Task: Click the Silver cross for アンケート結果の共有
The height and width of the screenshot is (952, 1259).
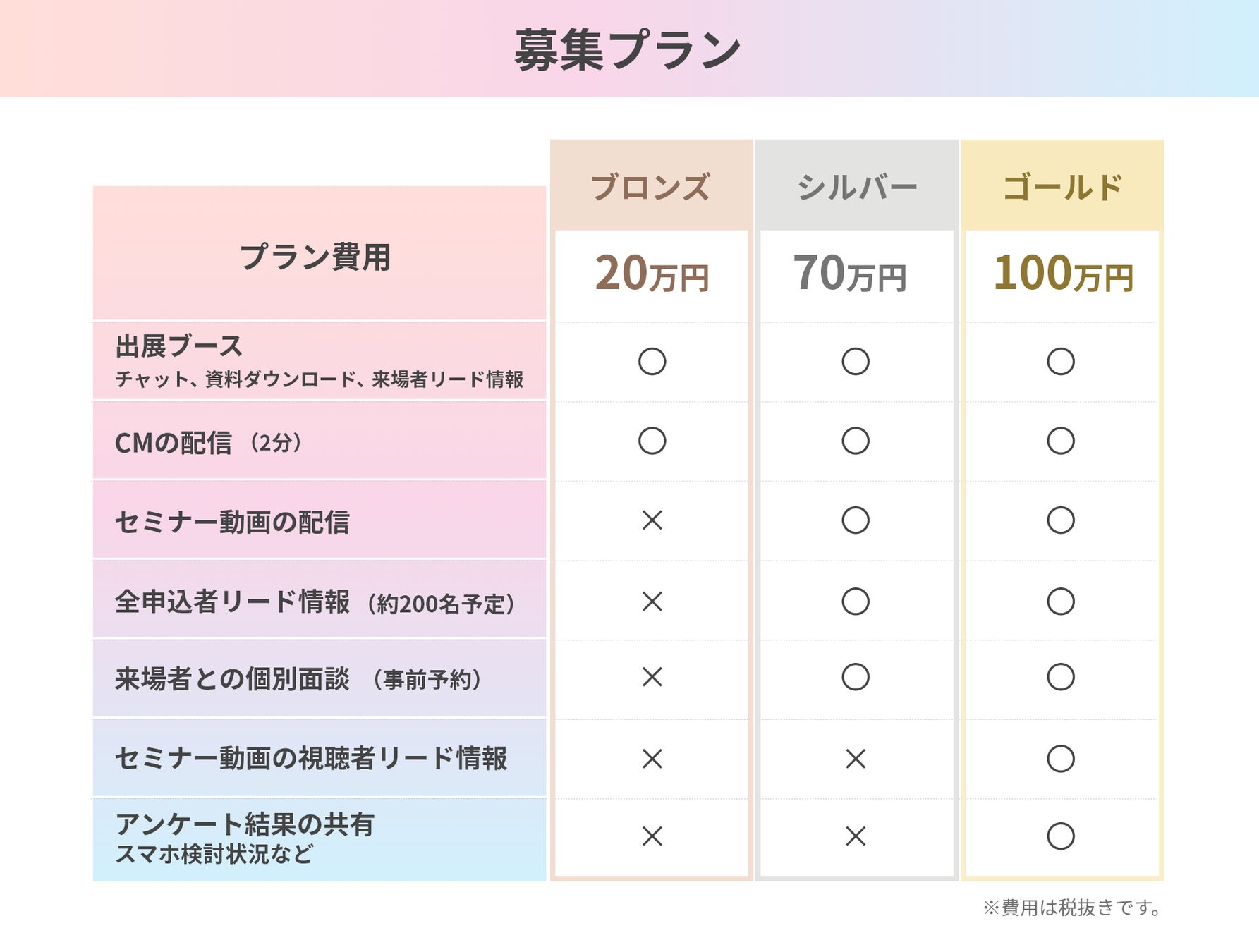Action: (x=856, y=836)
